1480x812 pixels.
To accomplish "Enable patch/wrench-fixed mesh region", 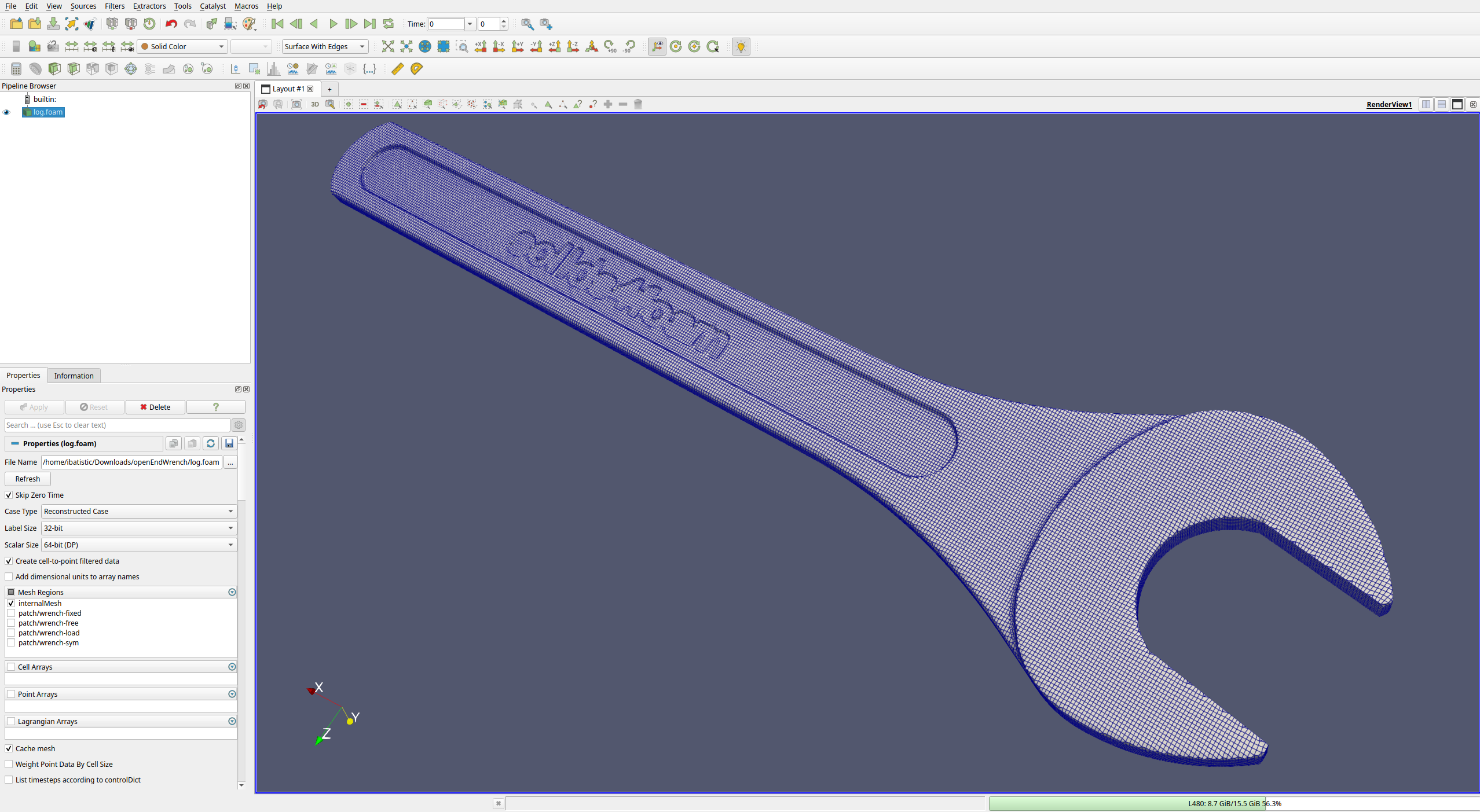I will pos(11,613).
